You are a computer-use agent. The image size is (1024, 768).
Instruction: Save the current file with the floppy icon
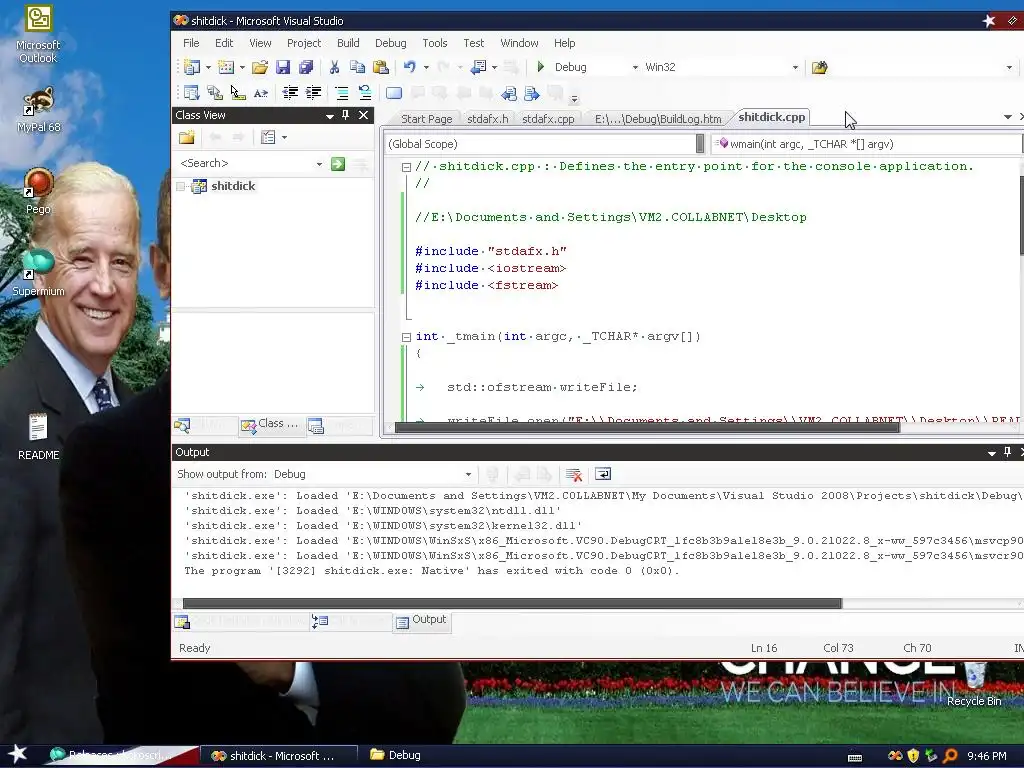click(283, 67)
